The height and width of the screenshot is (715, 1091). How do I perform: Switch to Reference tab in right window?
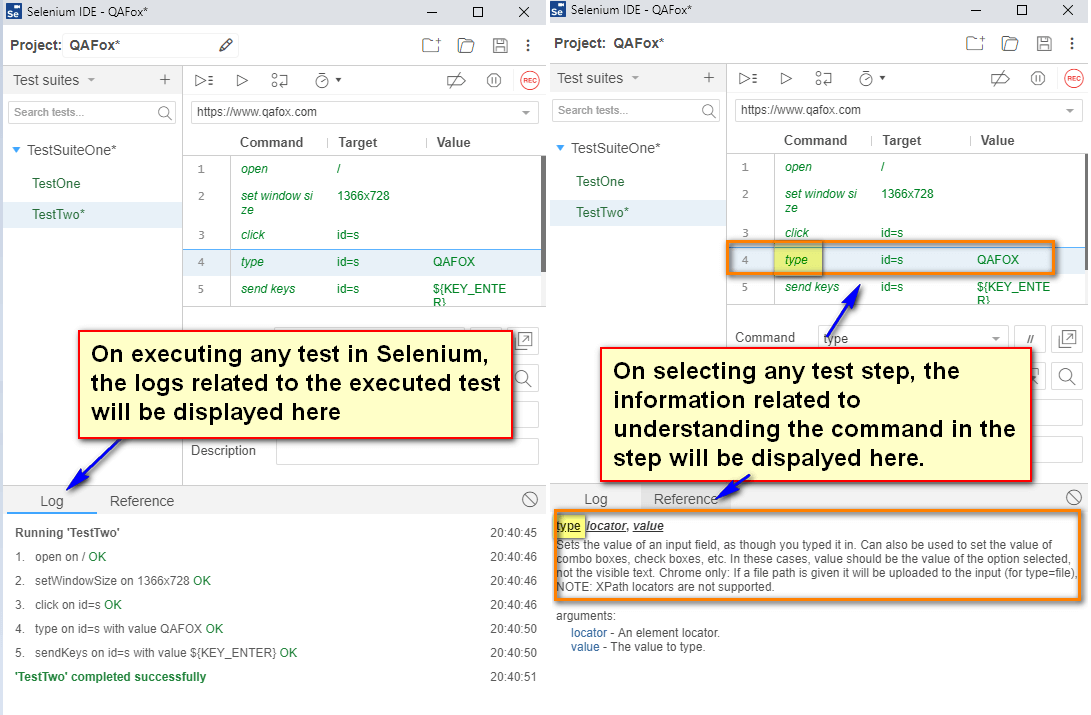[685, 499]
